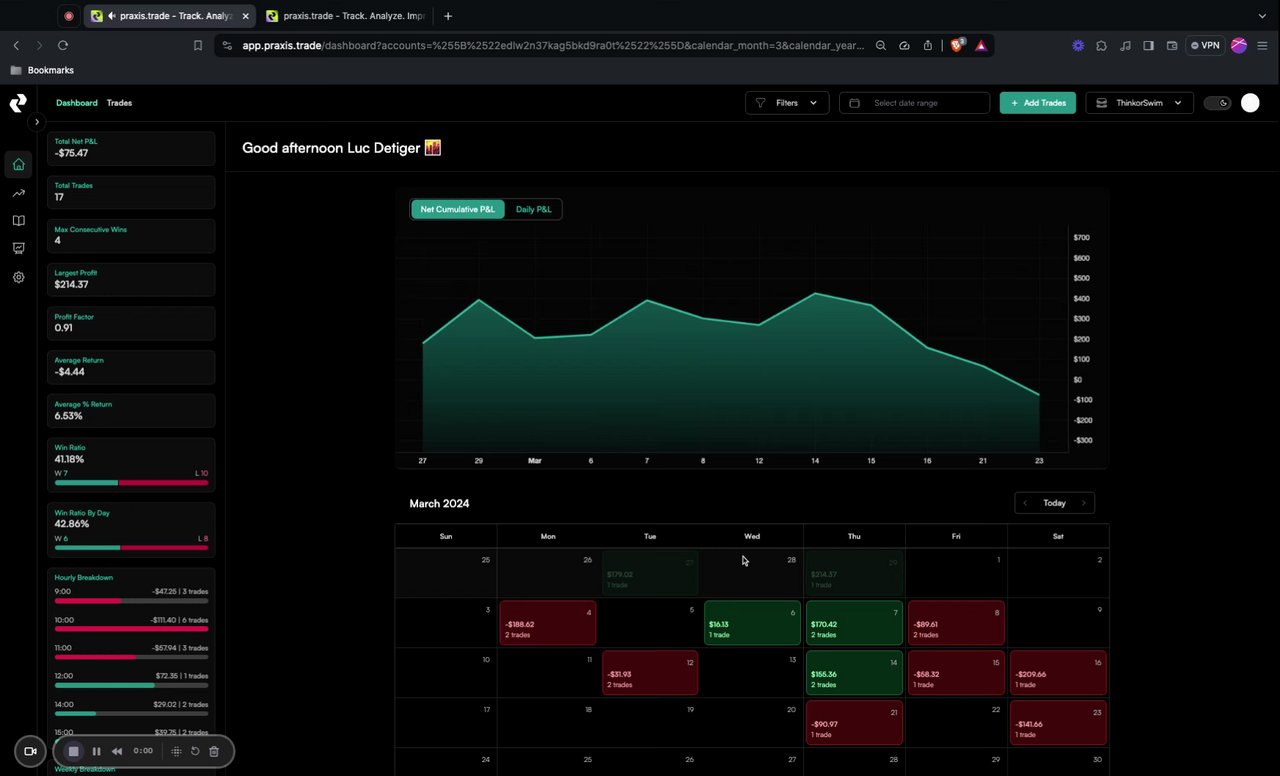Open the home dashboard sidebar icon
Screen dimensions: 1280x776
tap(18, 164)
